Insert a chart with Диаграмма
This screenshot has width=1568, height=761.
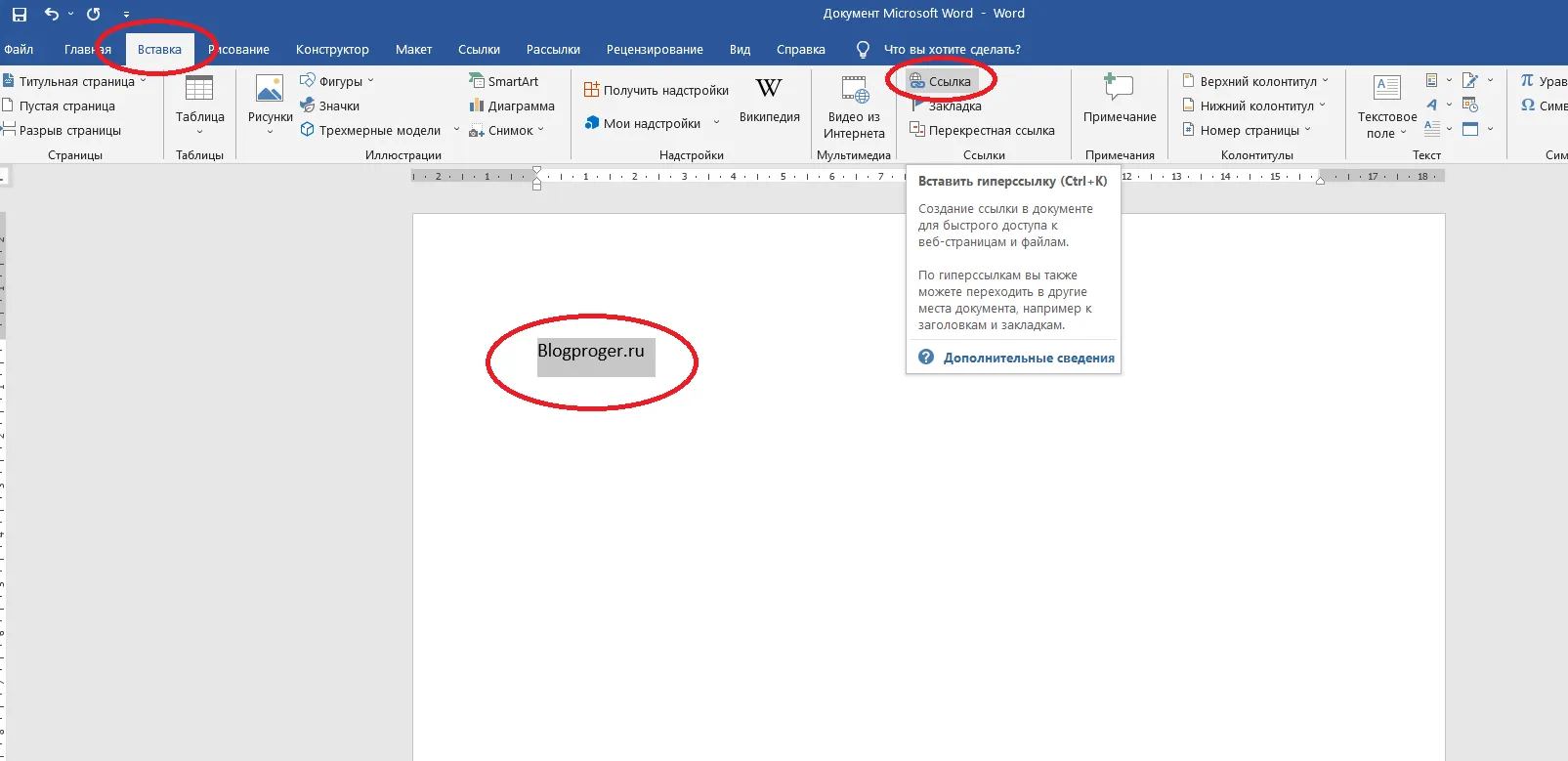511,106
